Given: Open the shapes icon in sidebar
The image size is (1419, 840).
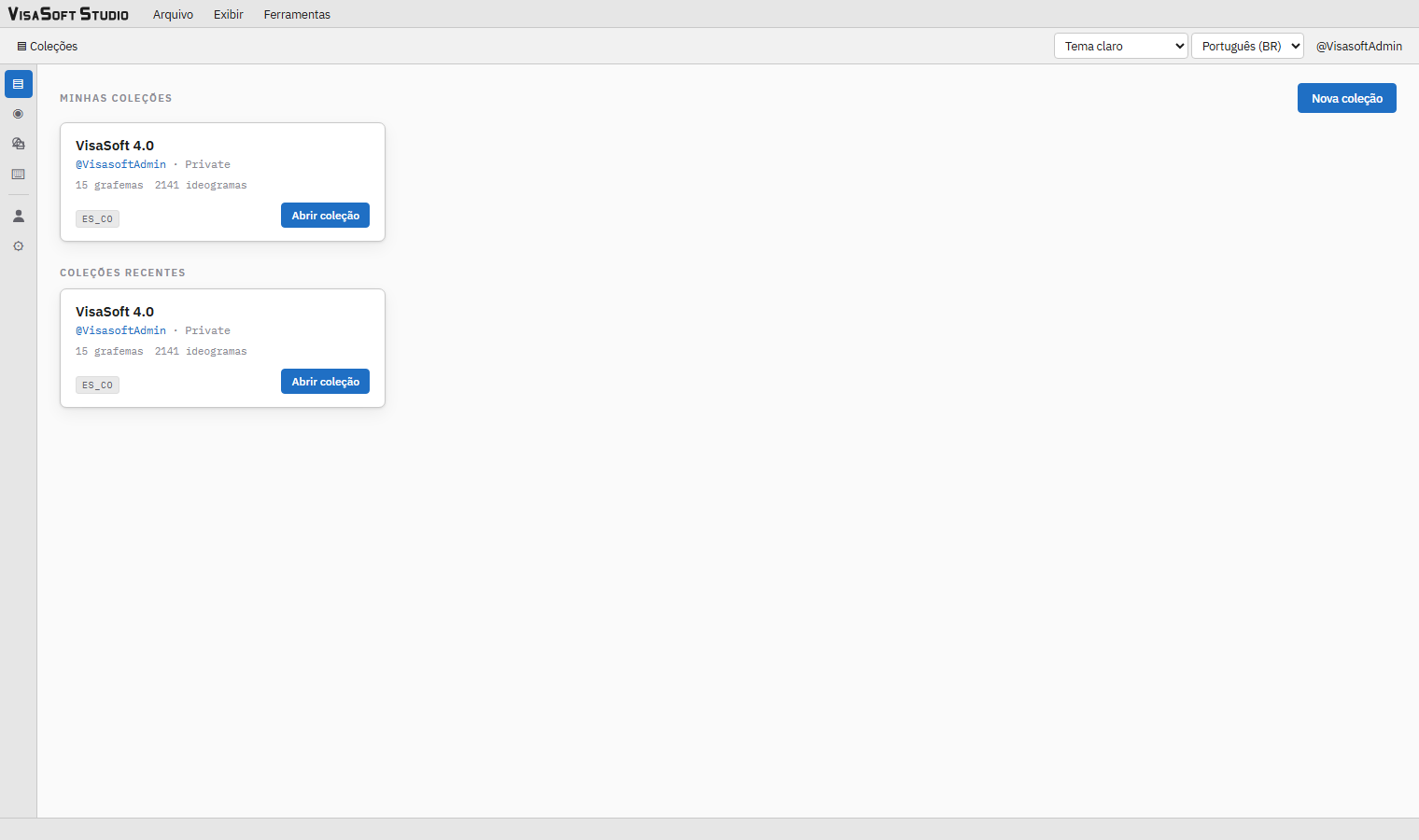Looking at the screenshot, I should [19, 144].
